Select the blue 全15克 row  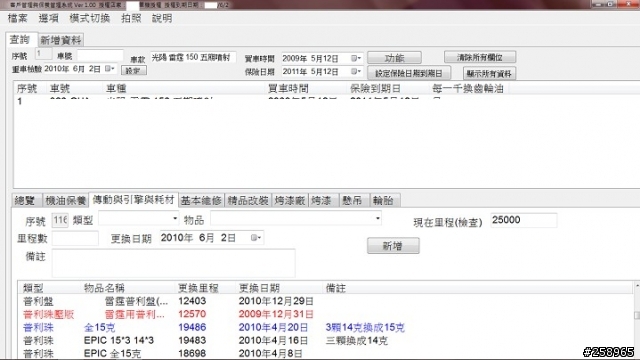pyautogui.click(x=326, y=327)
